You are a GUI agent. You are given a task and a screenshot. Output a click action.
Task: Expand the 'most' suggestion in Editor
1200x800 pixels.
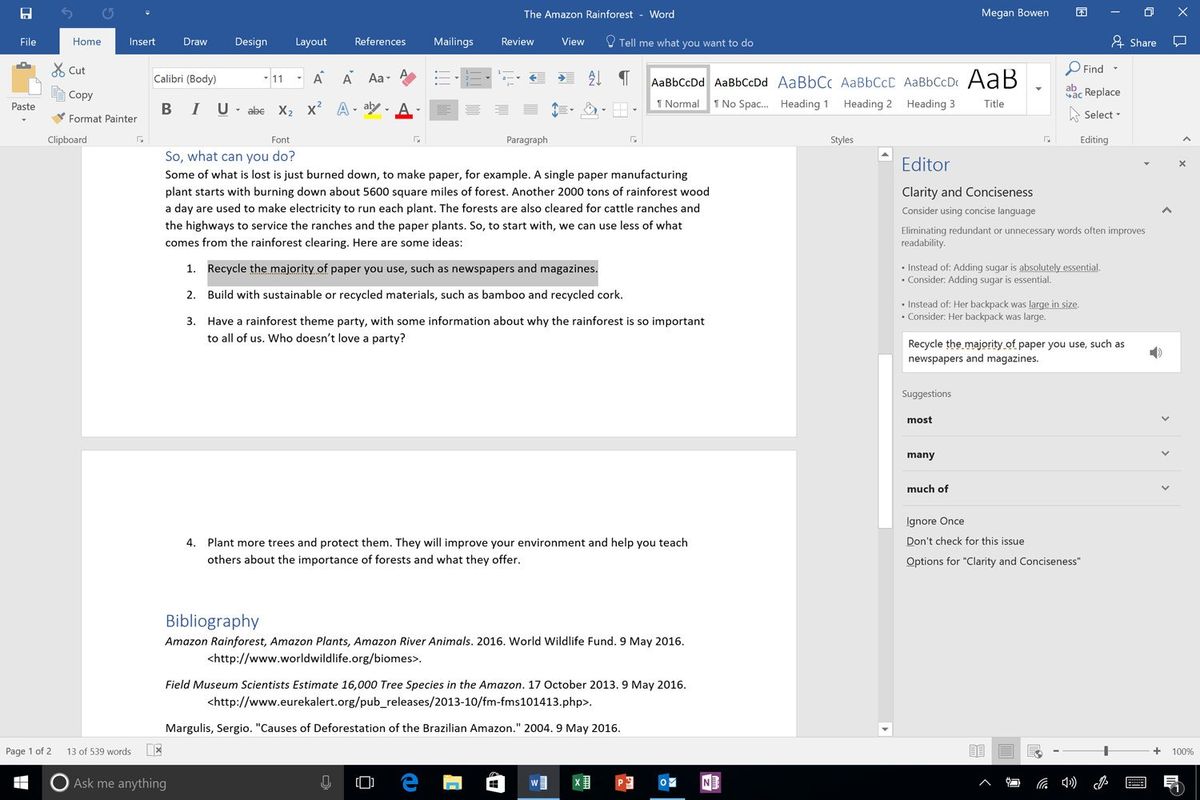pyautogui.click(x=1164, y=419)
